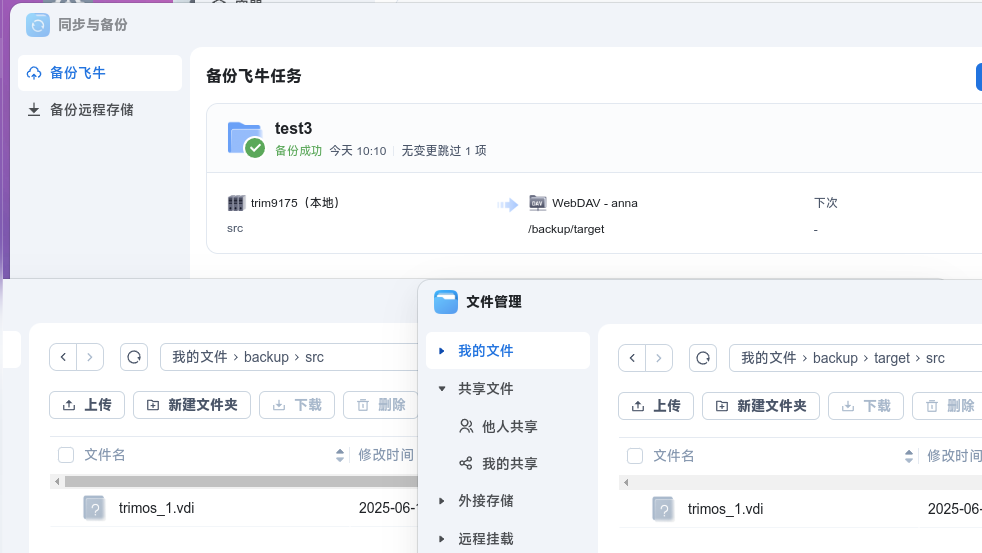Screen dimensions: 982x553
Task: Click 上传 button in right target/src window
Action: tap(656, 406)
